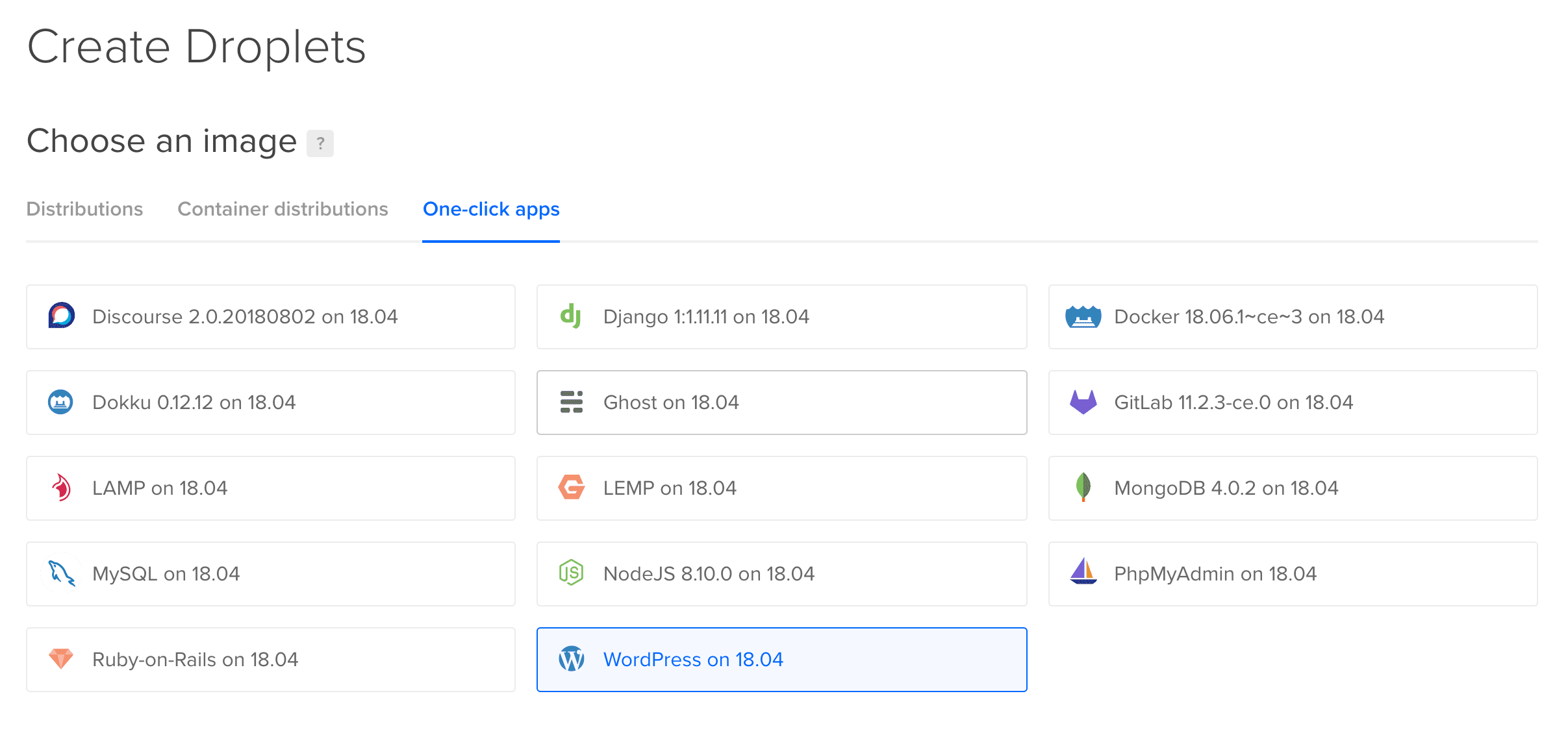Click the WordPress W logo icon
1568x735 pixels.
coord(572,659)
